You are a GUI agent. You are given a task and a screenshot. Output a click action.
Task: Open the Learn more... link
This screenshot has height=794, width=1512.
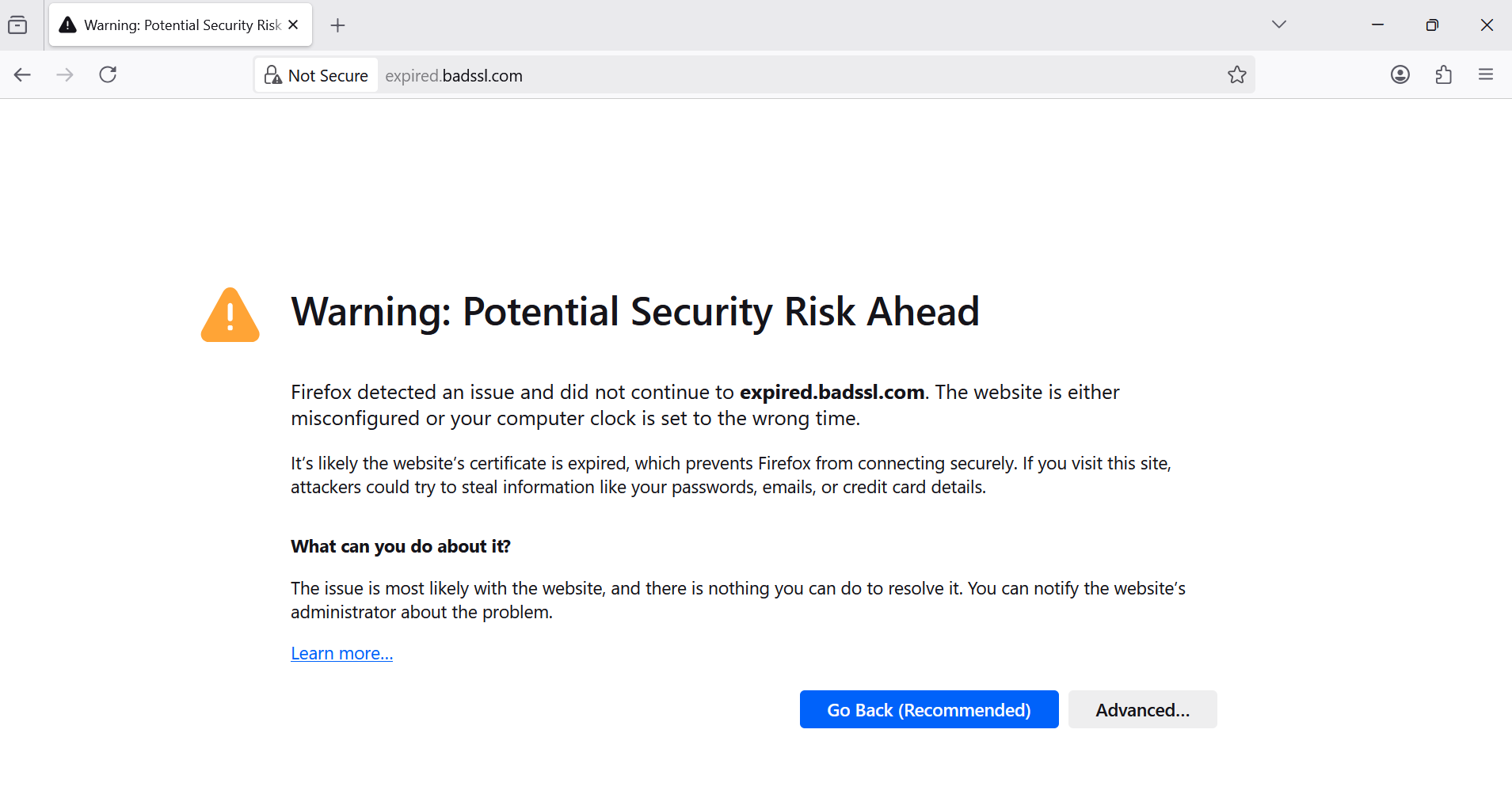(x=341, y=654)
